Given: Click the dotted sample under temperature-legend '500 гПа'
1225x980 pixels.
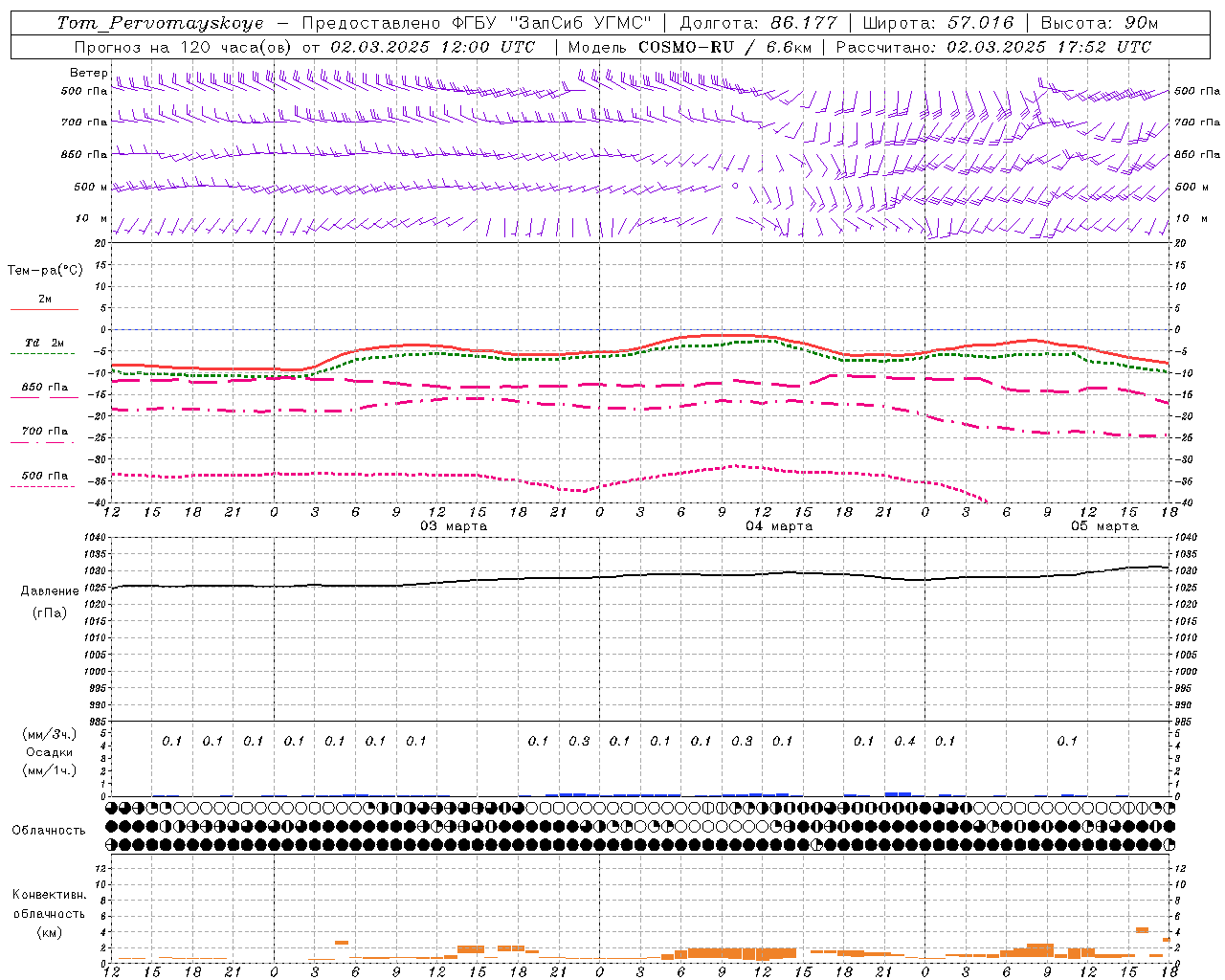Looking at the screenshot, I should click(x=42, y=486).
